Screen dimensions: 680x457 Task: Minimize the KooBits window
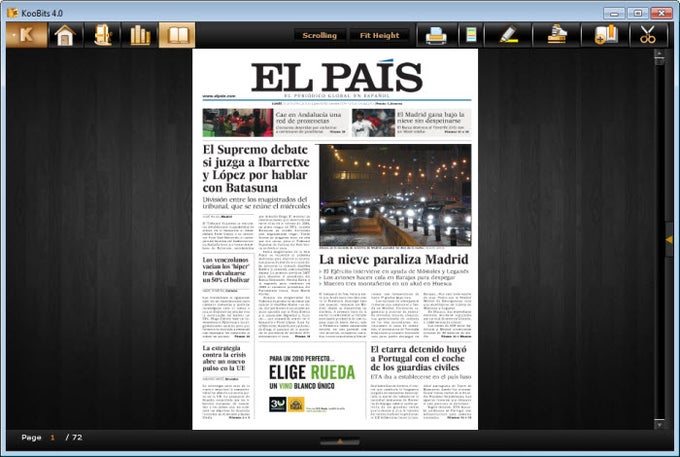click(x=614, y=13)
